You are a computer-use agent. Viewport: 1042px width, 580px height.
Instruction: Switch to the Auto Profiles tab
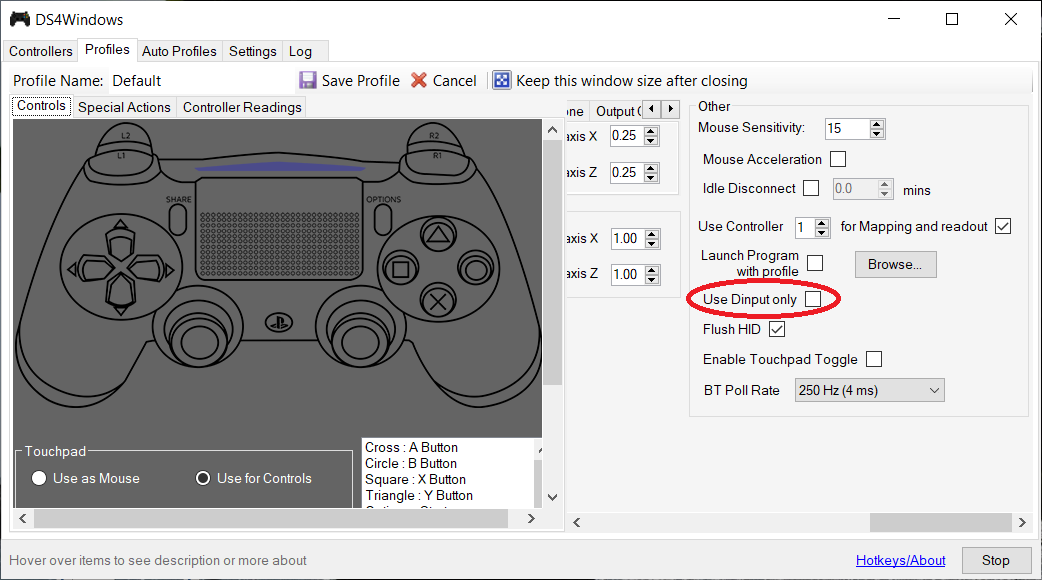[x=179, y=51]
